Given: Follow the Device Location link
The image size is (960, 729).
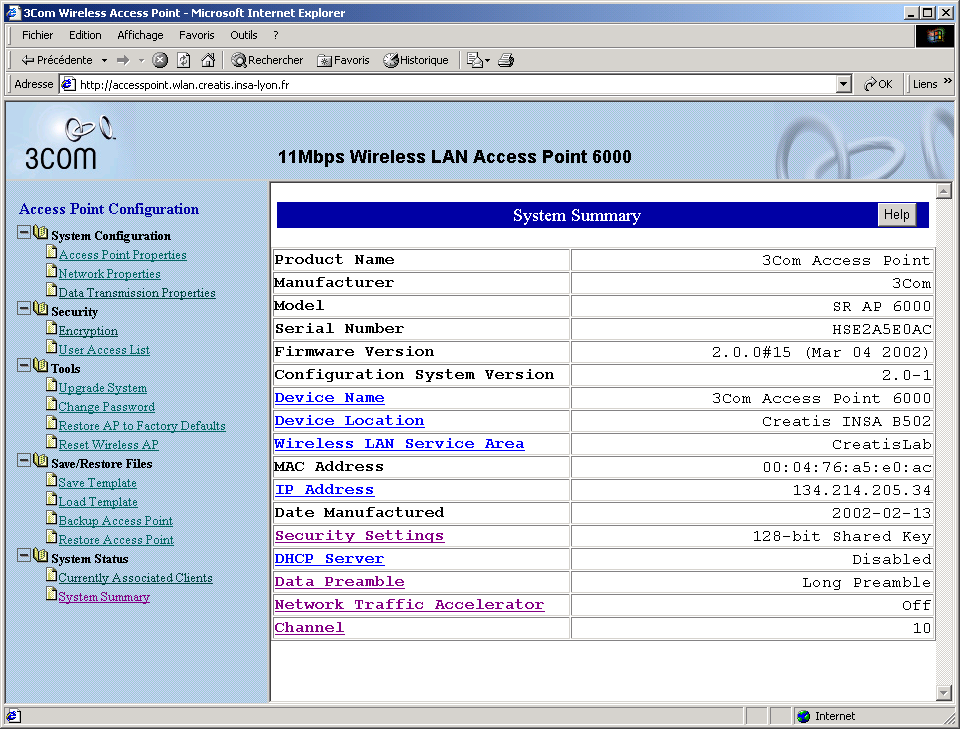Looking at the screenshot, I should click(x=349, y=421).
